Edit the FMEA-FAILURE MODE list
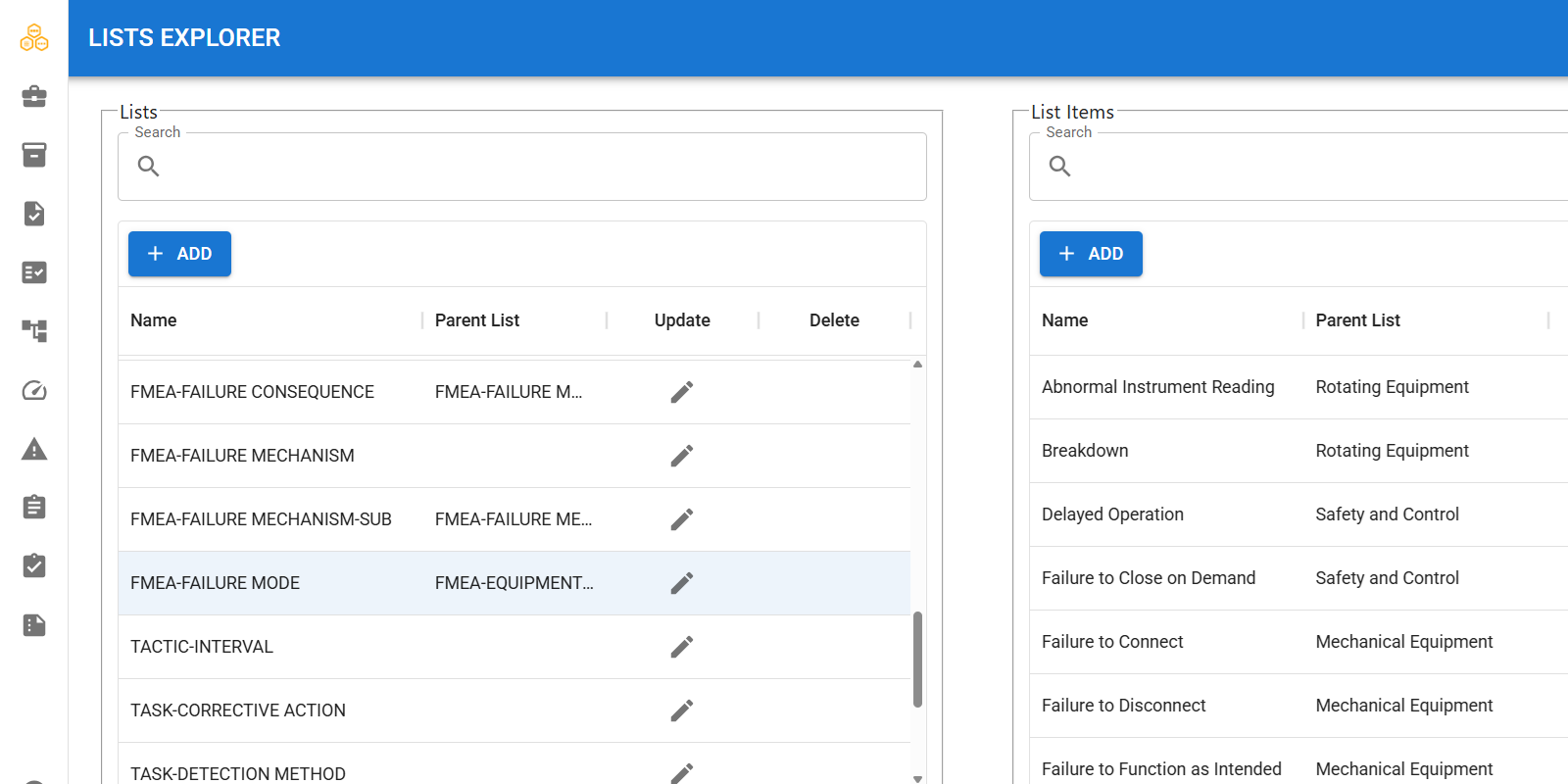This screenshot has height=784, width=1568. [x=682, y=583]
